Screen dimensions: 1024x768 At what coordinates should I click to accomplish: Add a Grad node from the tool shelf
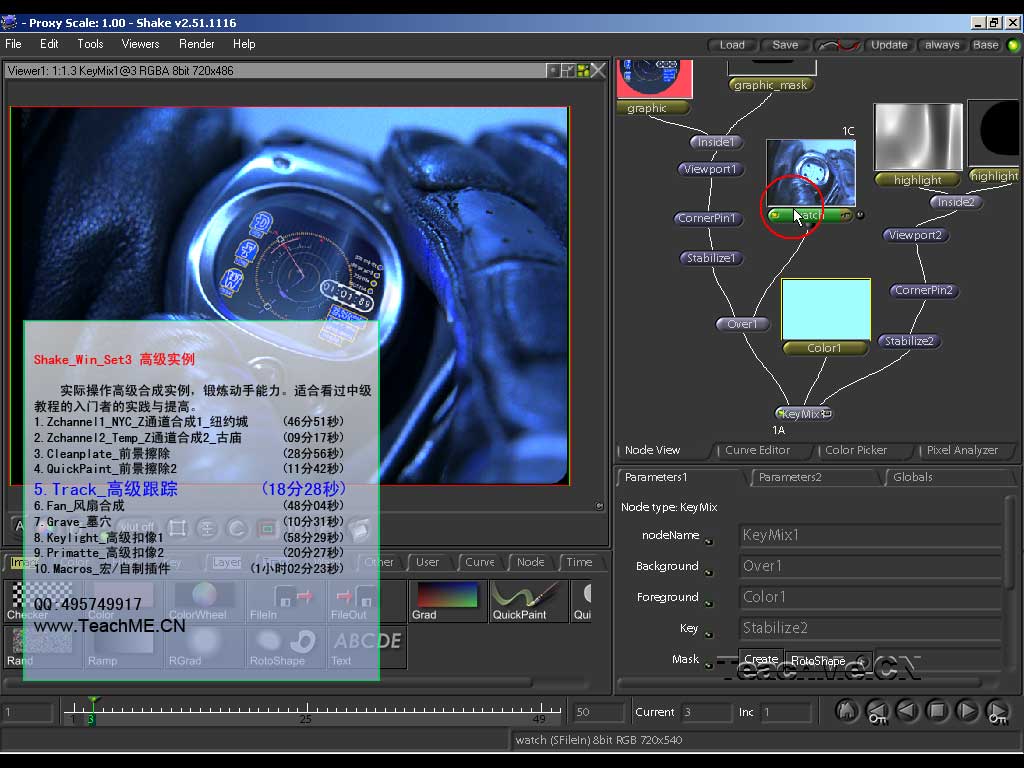pos(448,601)
